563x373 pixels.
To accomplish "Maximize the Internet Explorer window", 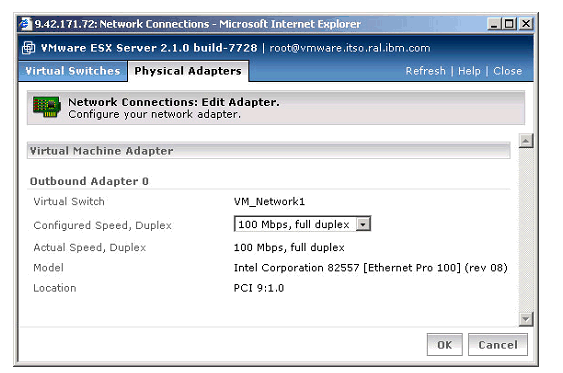I will [509, 24].
